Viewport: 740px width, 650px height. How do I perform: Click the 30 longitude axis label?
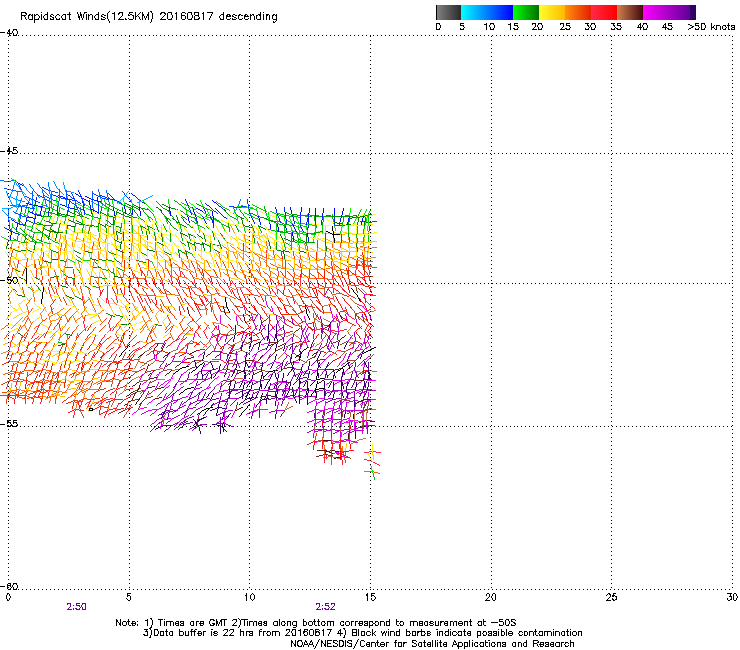(732, 597)
